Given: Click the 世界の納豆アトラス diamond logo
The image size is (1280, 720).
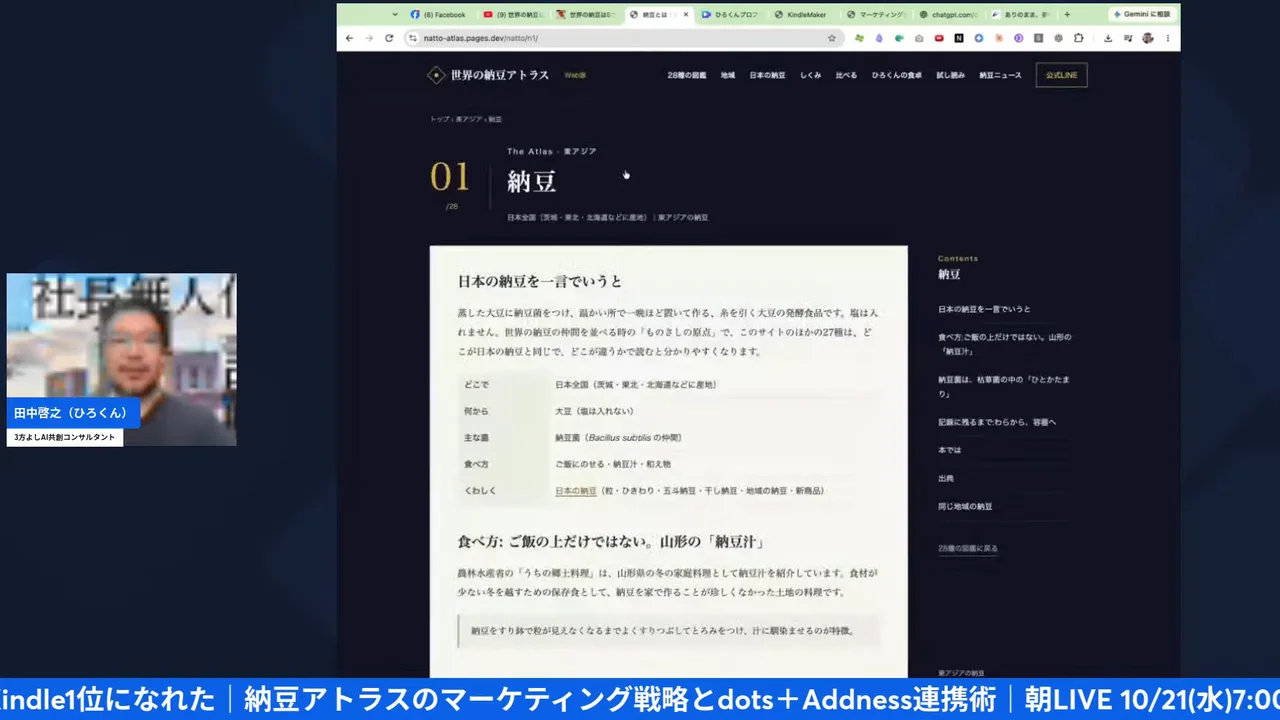Looking at the screenshot, I should [436, 75].
